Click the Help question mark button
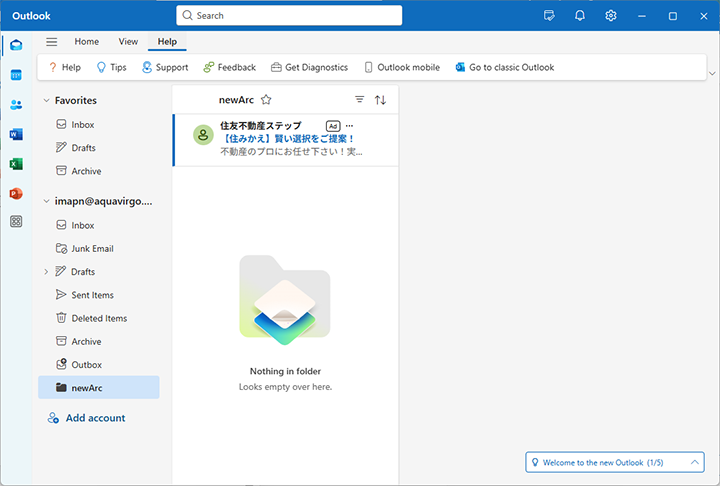The image size is (720, 486). click(x=64, y=68)
